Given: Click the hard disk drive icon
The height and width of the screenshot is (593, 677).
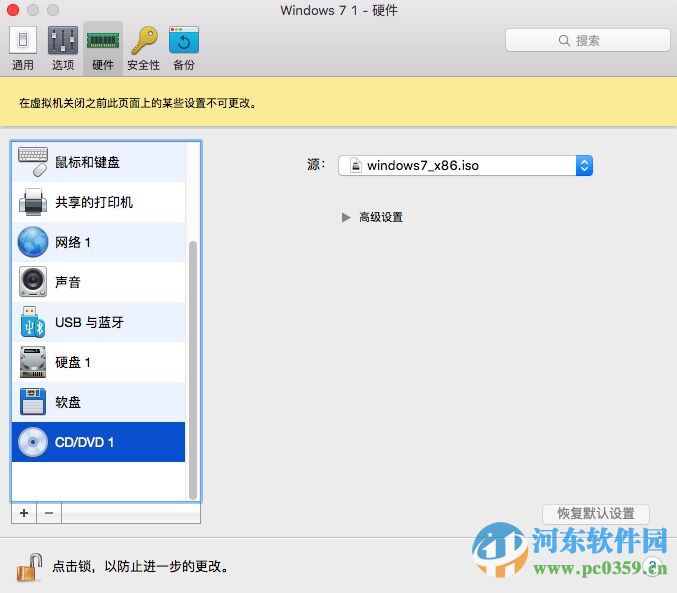Looking at the screenshot, I should pyautogui.click(x=33, y=362).
